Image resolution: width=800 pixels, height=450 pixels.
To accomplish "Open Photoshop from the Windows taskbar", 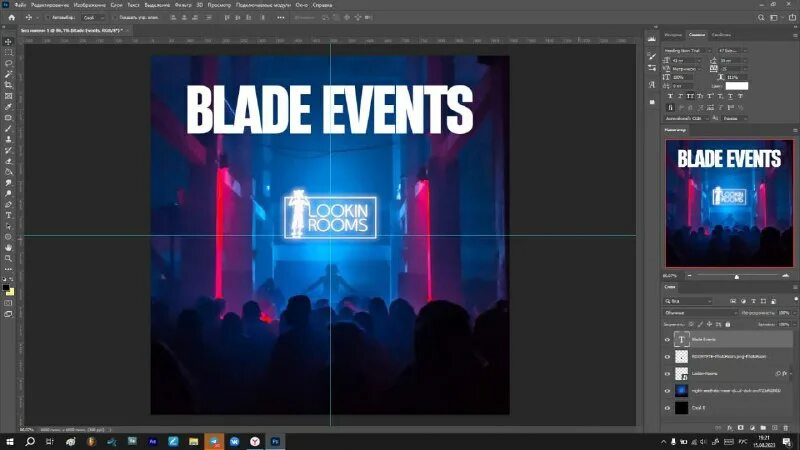I will tap(276, 441).
